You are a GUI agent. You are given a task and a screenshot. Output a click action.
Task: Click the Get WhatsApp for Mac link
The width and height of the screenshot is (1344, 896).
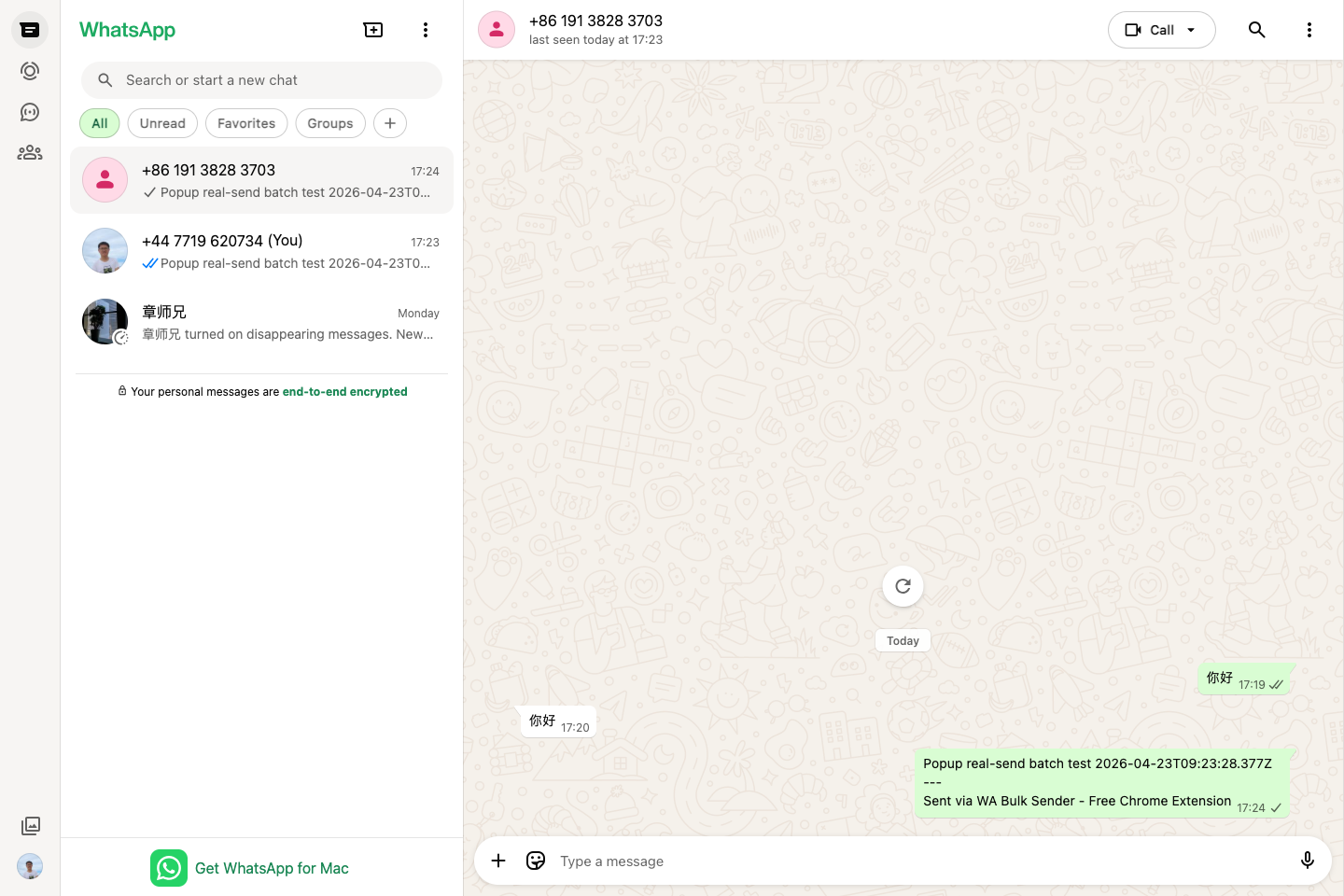click(x=272, y=868)
